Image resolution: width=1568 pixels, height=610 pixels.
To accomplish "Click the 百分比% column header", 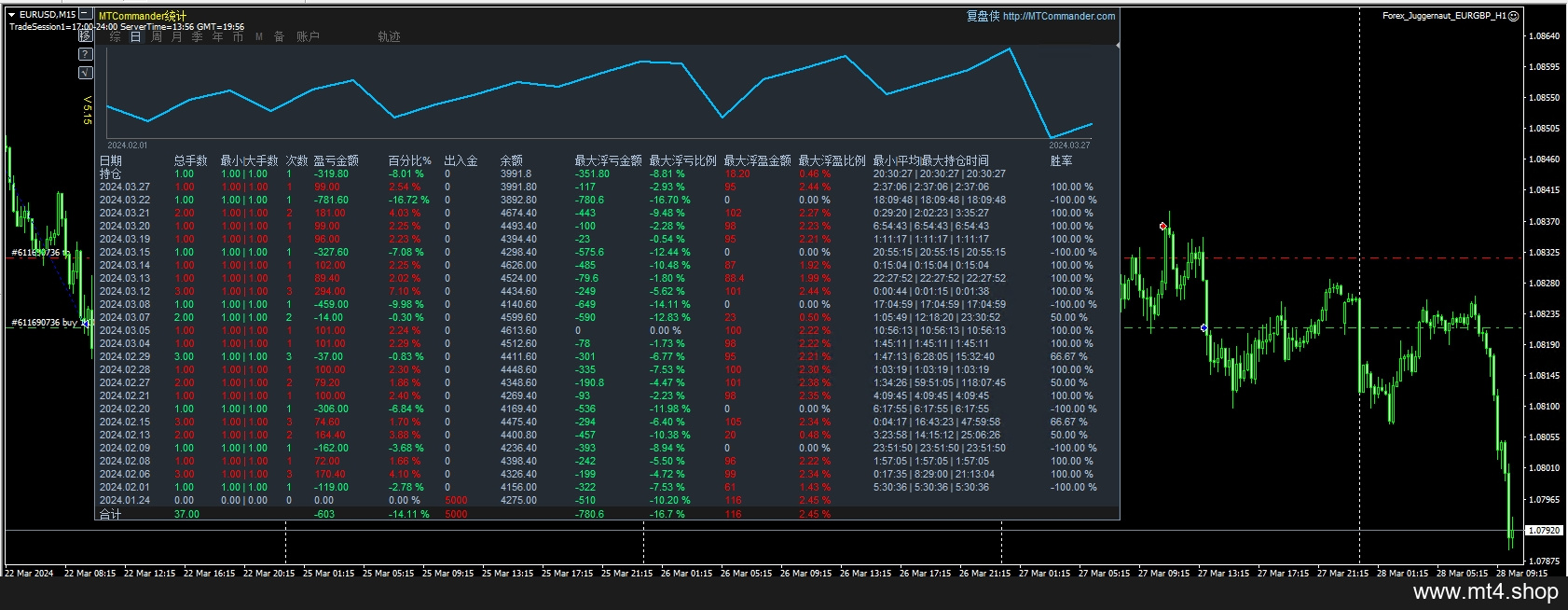I will (409, 160).
